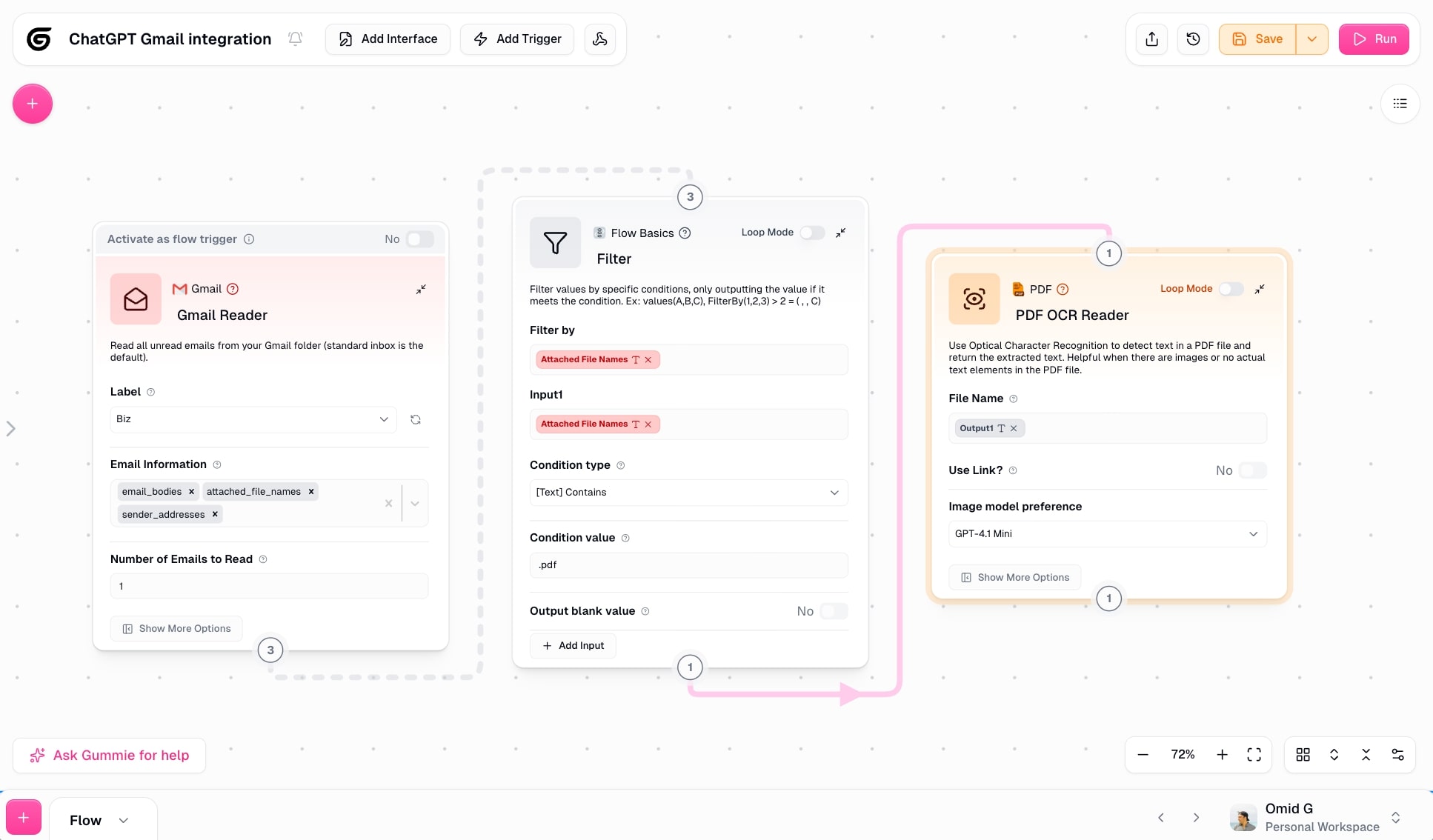Open version history icon
Viewport: 1433px width, 840px height.
click(x=1193, y=39)
